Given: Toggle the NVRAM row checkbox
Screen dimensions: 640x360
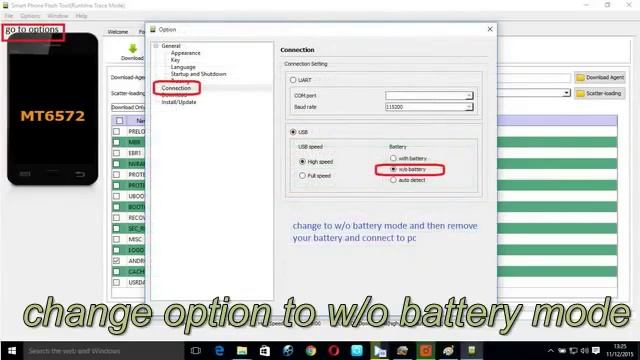Looking at the screenshot, I should (117, 164).
